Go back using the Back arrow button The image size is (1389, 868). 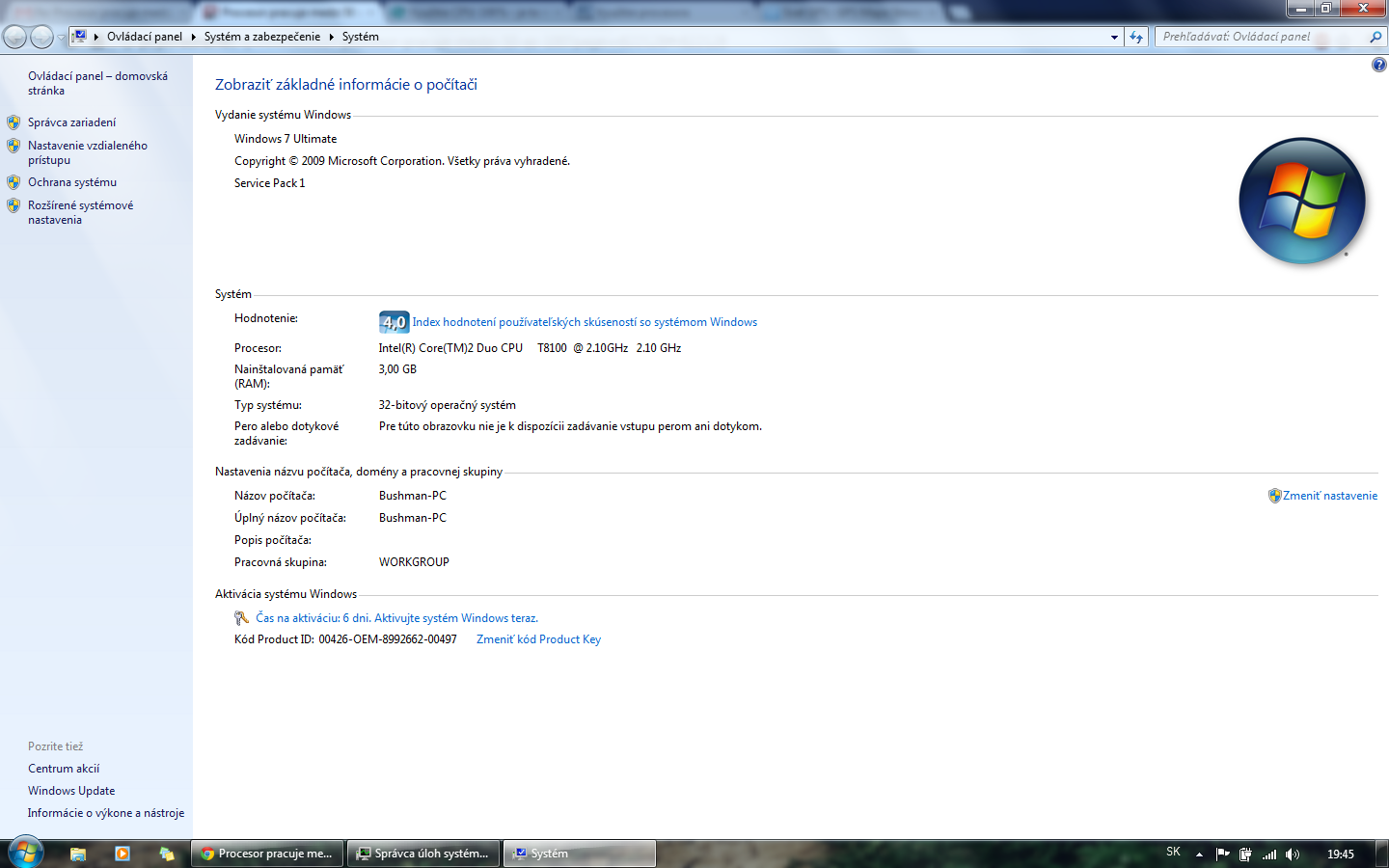pos(14,37)
